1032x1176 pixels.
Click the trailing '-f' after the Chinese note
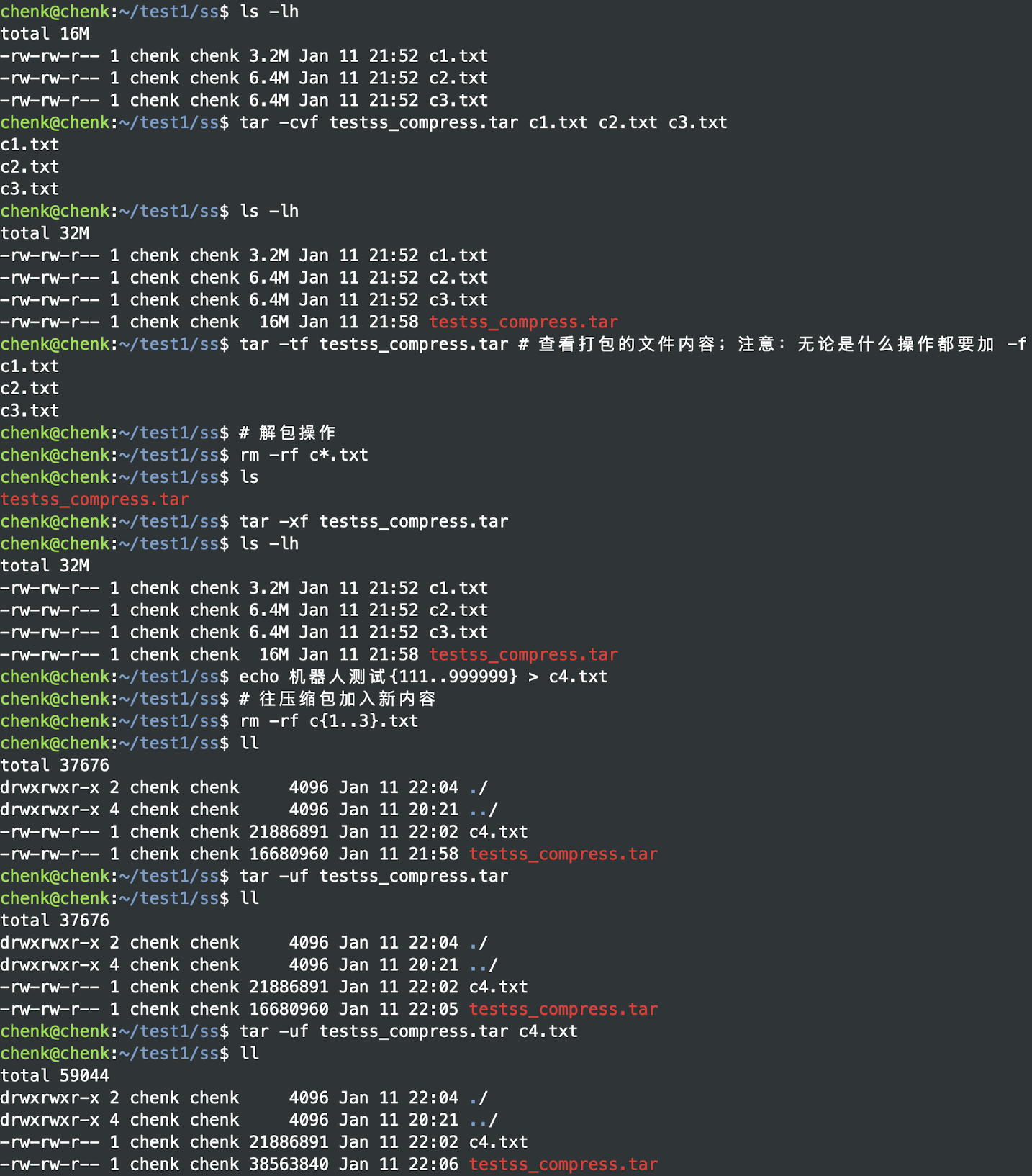[1016, 344]
